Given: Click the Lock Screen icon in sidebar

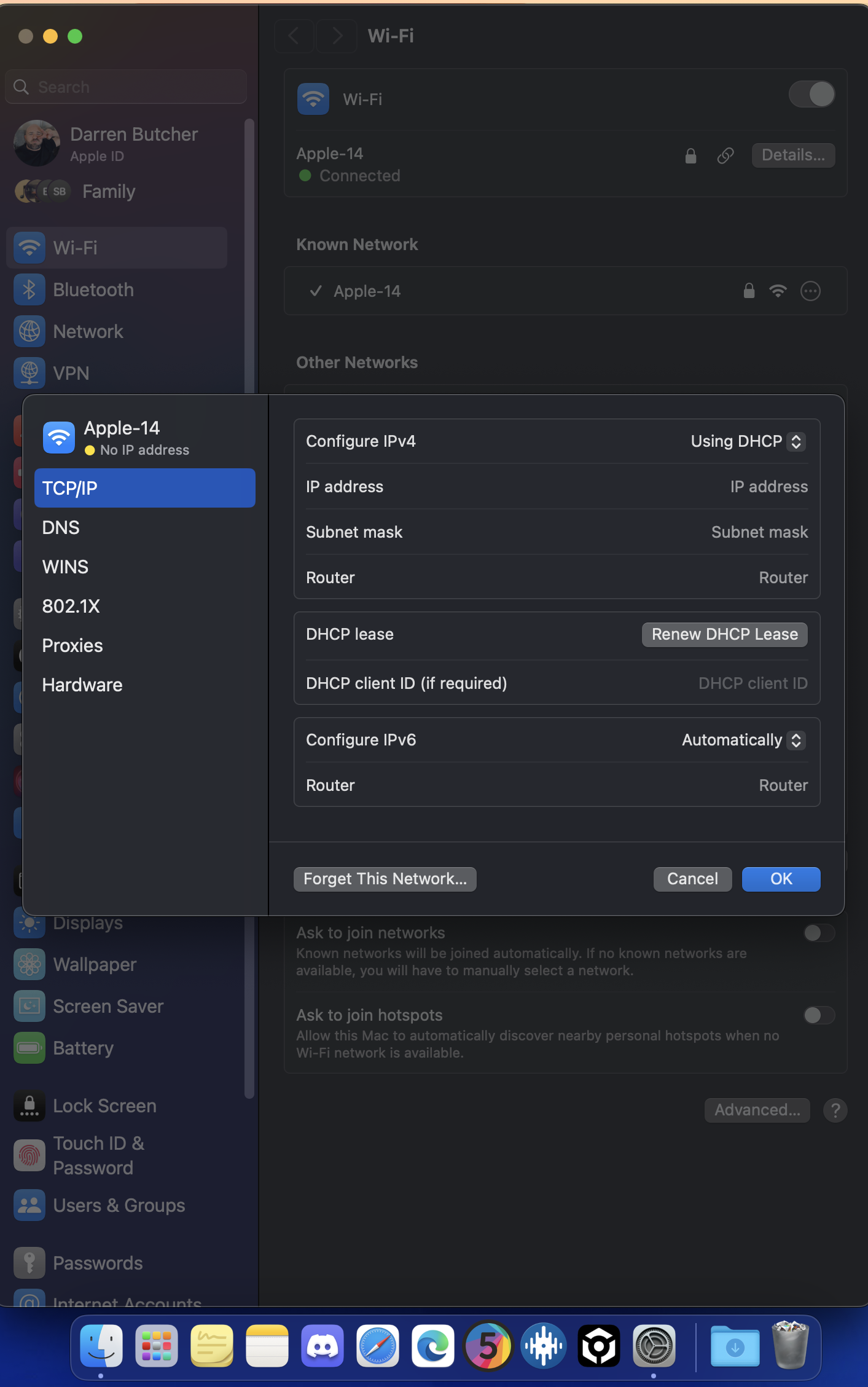Looking at the screenshot, I should (29, 1106).
